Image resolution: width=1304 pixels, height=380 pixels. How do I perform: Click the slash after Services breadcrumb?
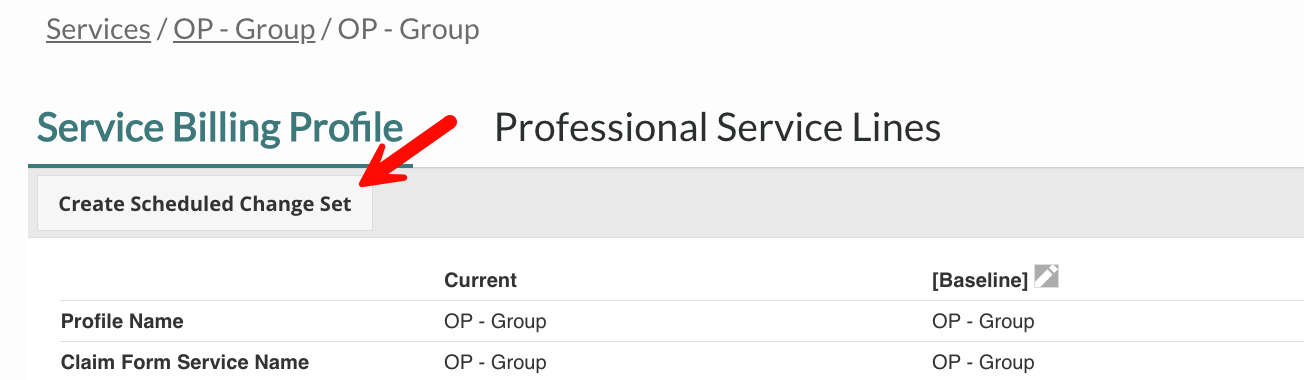162,29
